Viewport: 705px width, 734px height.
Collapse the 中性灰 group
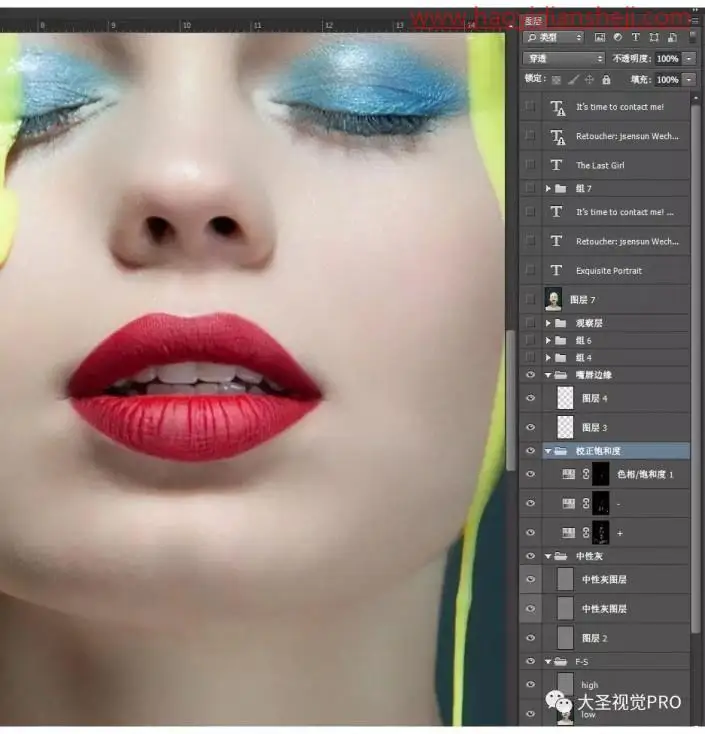(548, 556)
